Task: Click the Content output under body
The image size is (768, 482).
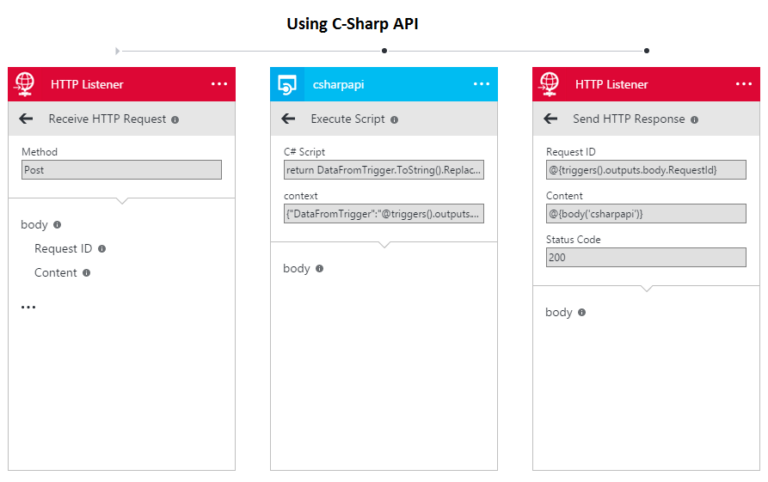Action: pyautogui.click(x=55, y=273)
